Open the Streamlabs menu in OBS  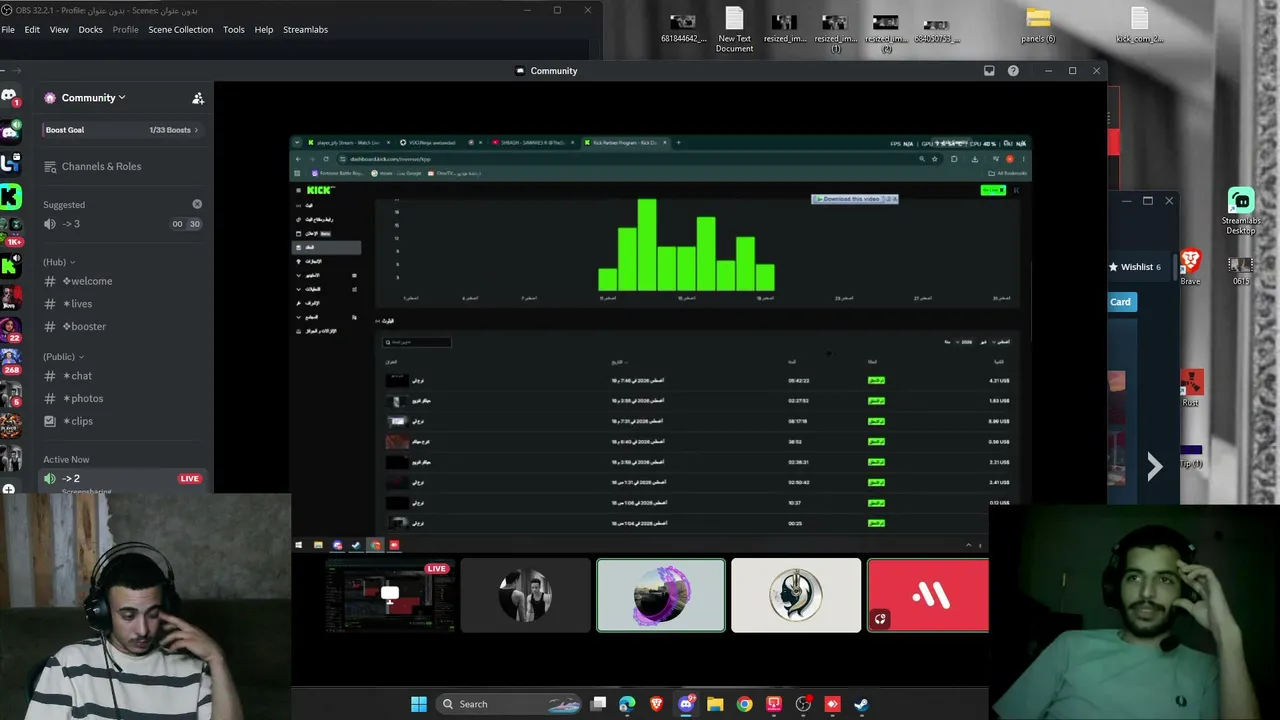click(x=305, y=30)
